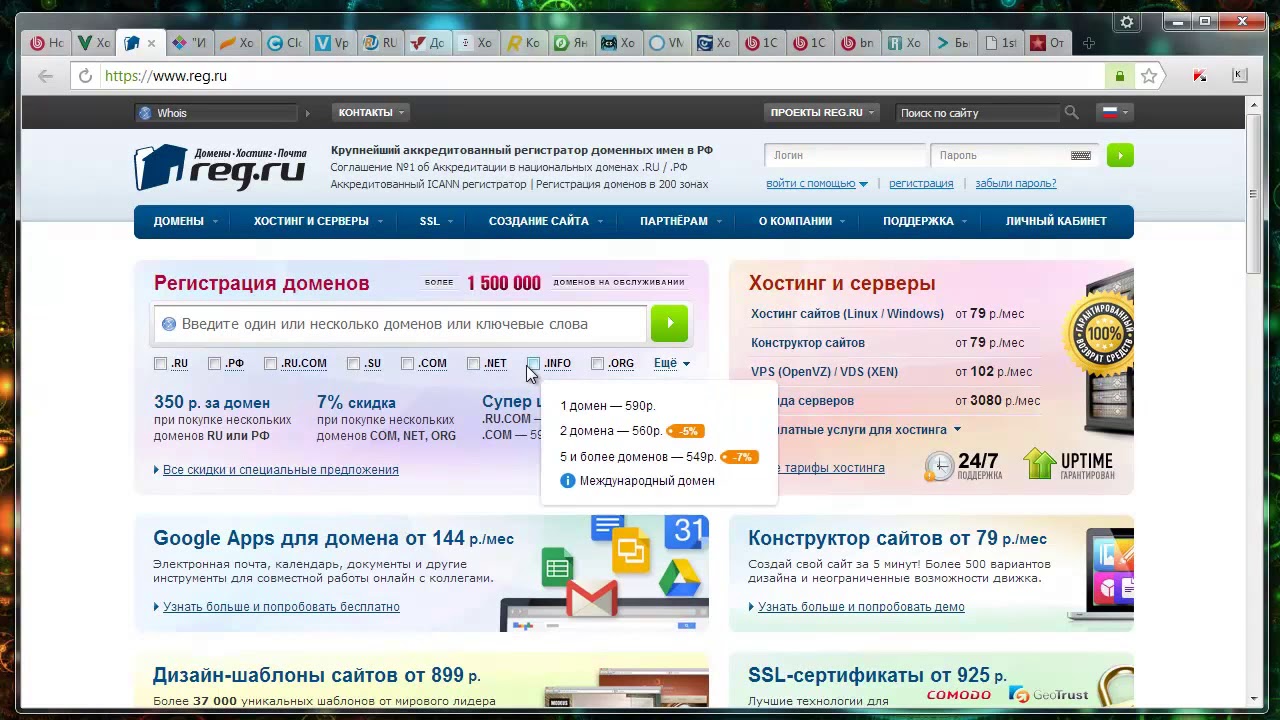1280x720 pixels.
Task: Check the .NET domain checkbox
Action: [x=473, y=364]
